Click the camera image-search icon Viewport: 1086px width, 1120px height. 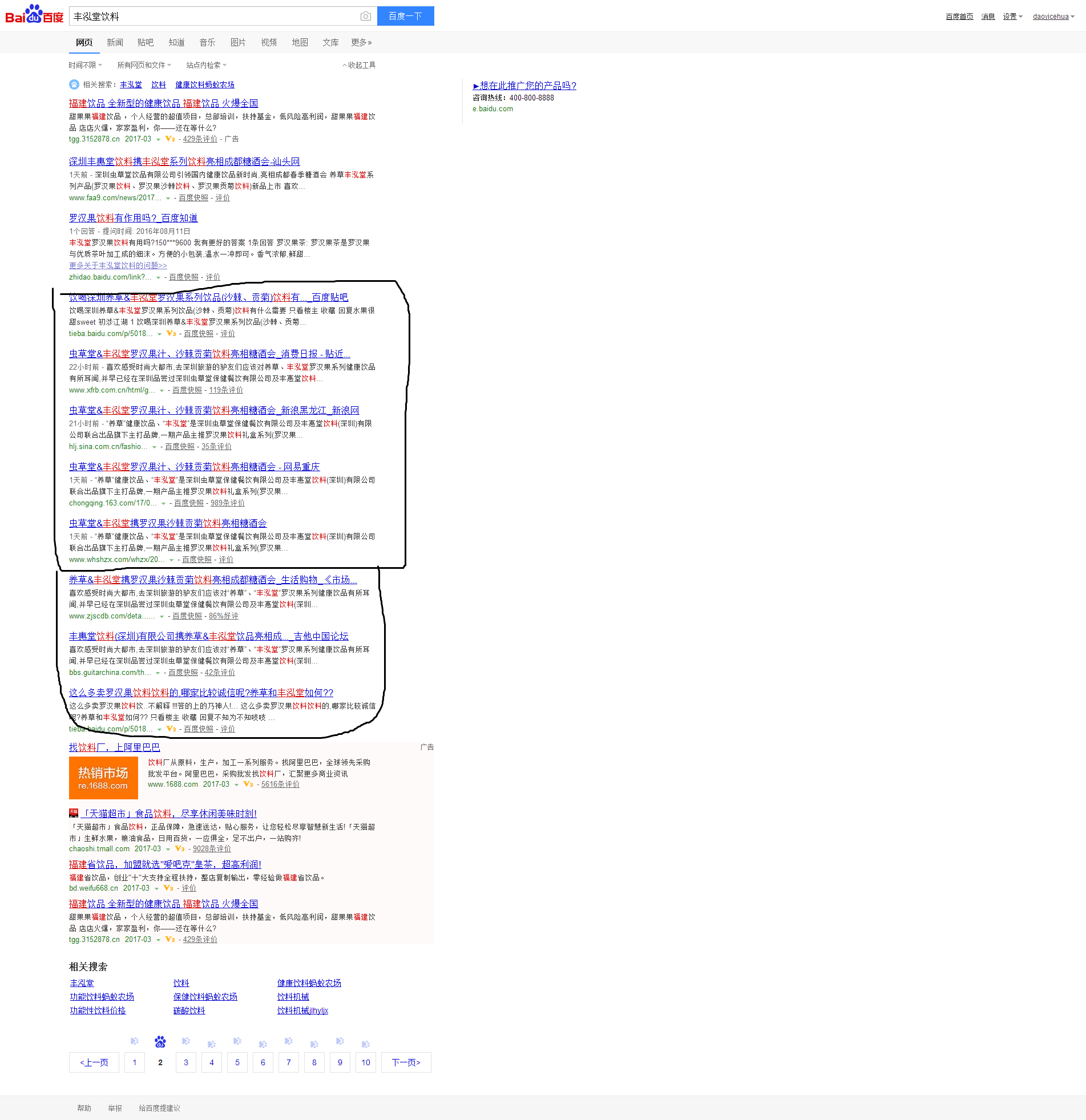366,17
